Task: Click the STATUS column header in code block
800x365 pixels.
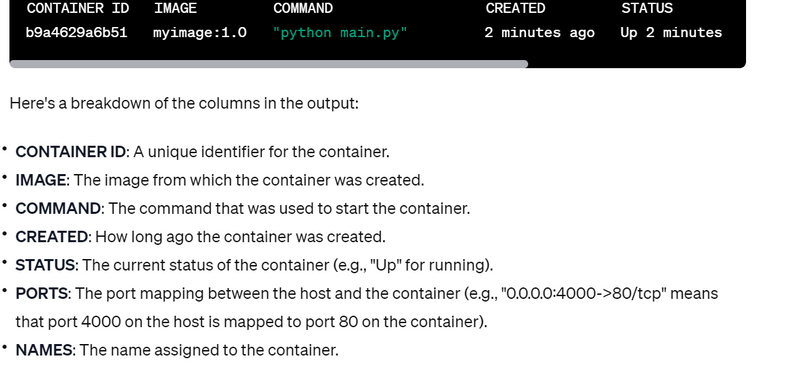Action: (647, 9)
